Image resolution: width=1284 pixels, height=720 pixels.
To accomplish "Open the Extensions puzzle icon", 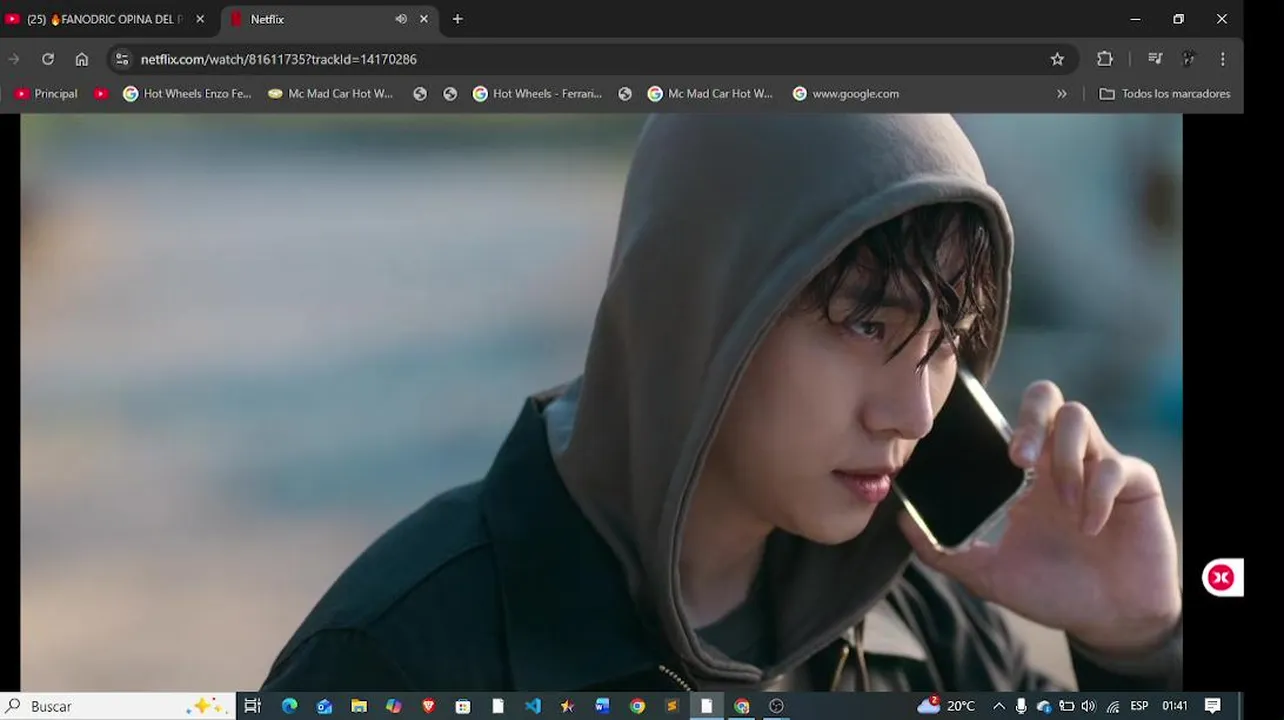I will [x=1105, y=59].
